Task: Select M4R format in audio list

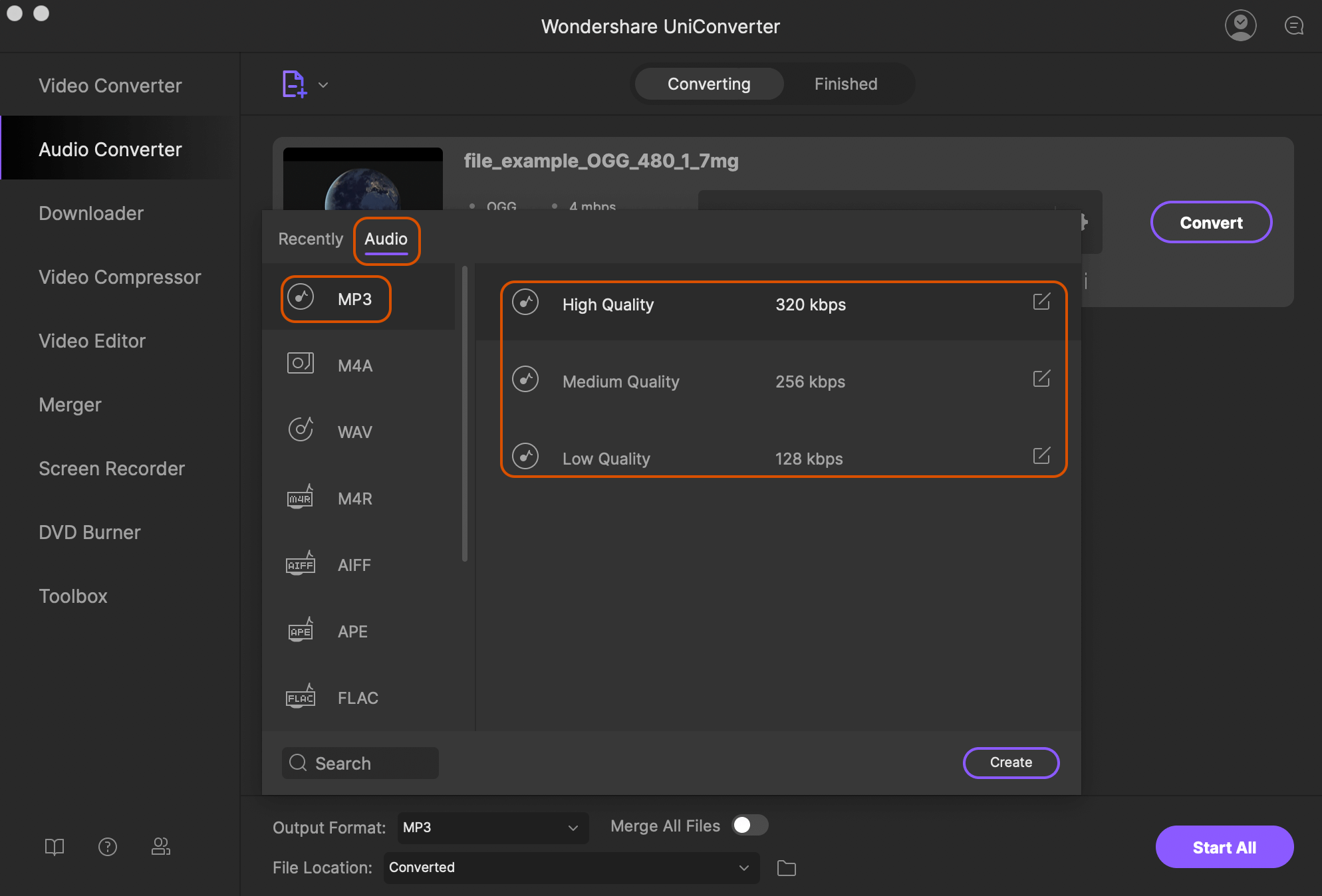Action: pyautogui.click(x=355, y=498)
